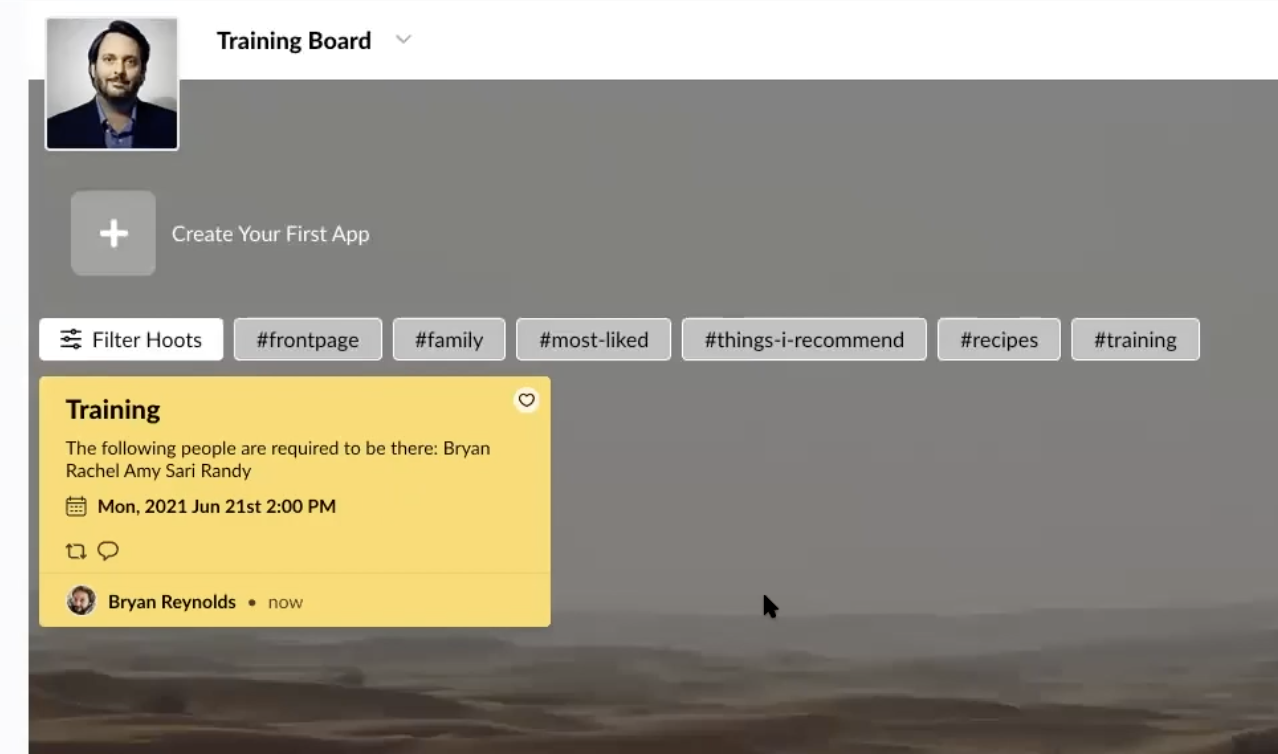
Task: Click the Mon, 2021 Jun 21st date text
Action: tap(216, 506)
